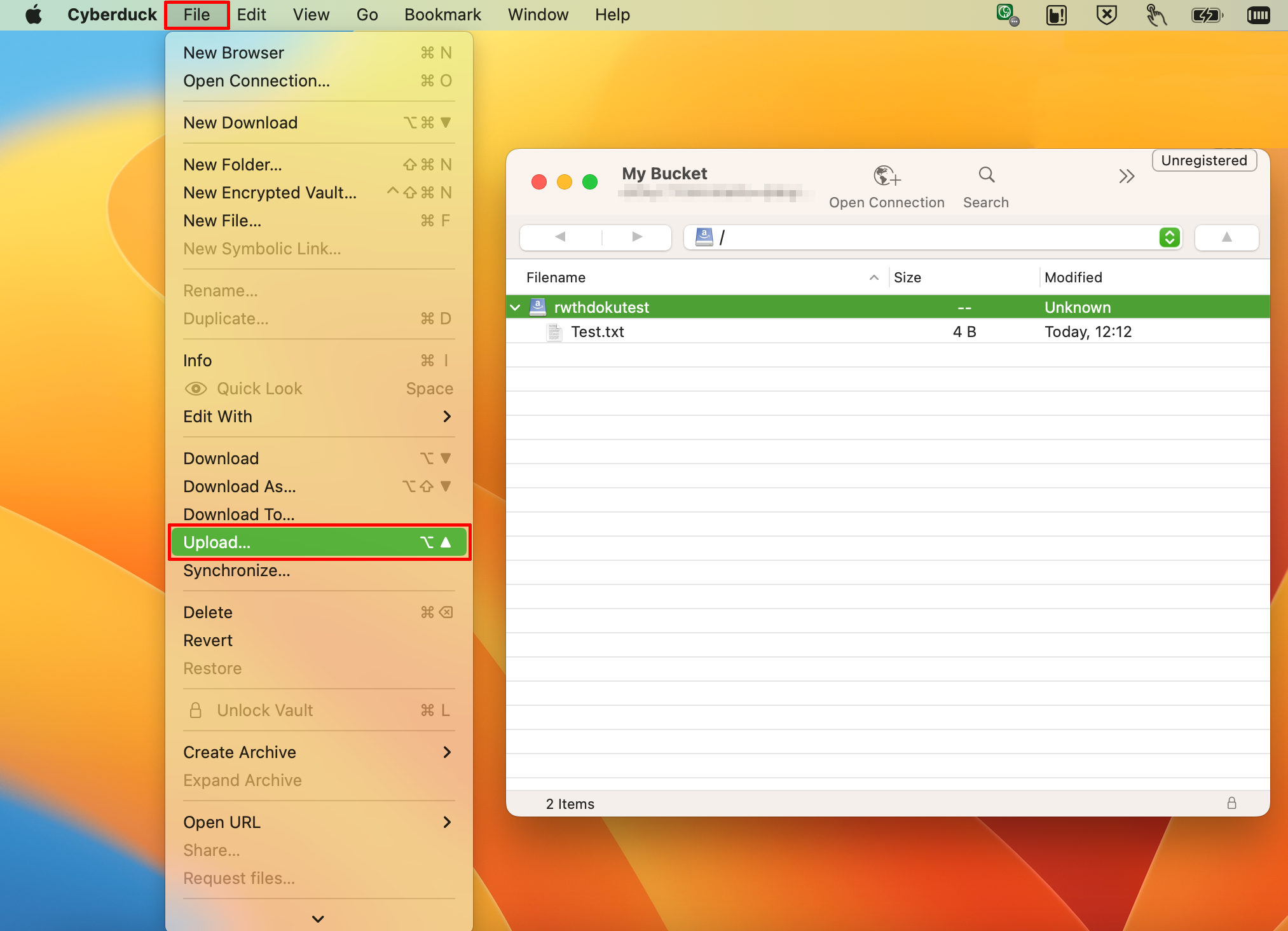1288x931 pixels.
Task: Collapse the rwthdokutest bucket row
Action: (x=515, y=307)
